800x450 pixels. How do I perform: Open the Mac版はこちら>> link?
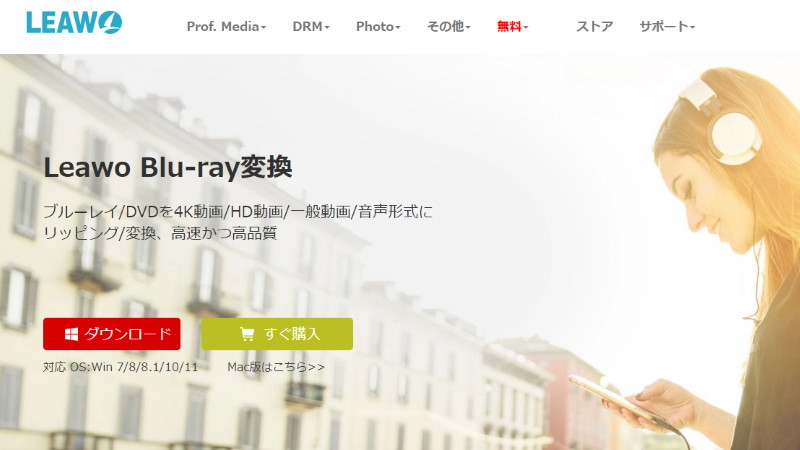pos(276,367)
